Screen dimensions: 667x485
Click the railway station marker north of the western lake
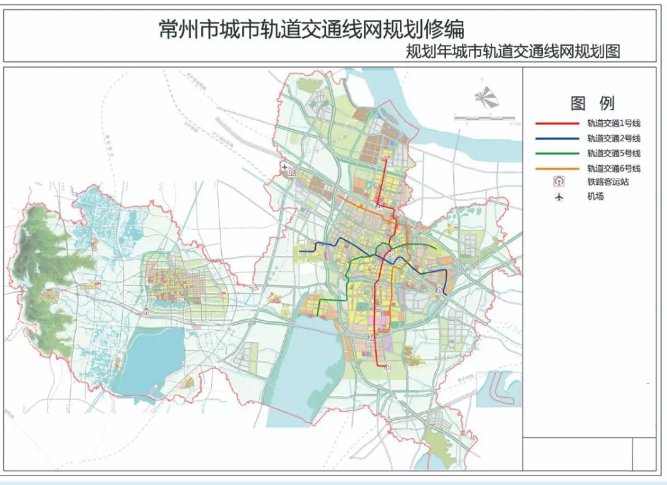coord(145,312)
